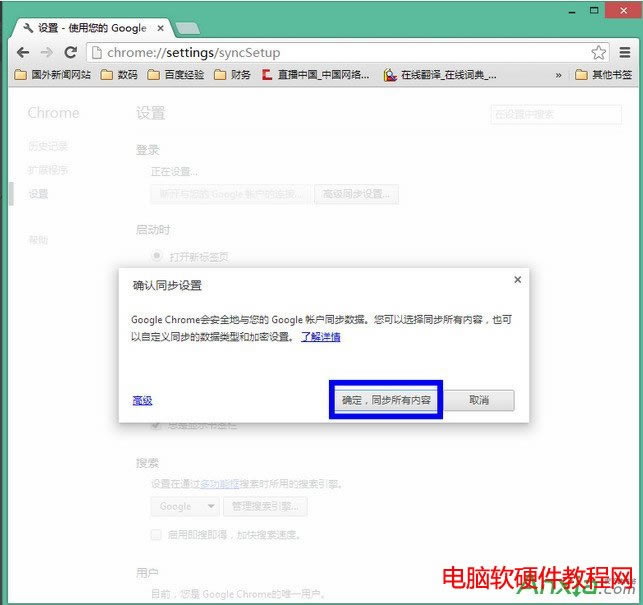Maximize the Chrome window
The width and height of the screenshot is (643, 605).
click(x=594, y=11)
